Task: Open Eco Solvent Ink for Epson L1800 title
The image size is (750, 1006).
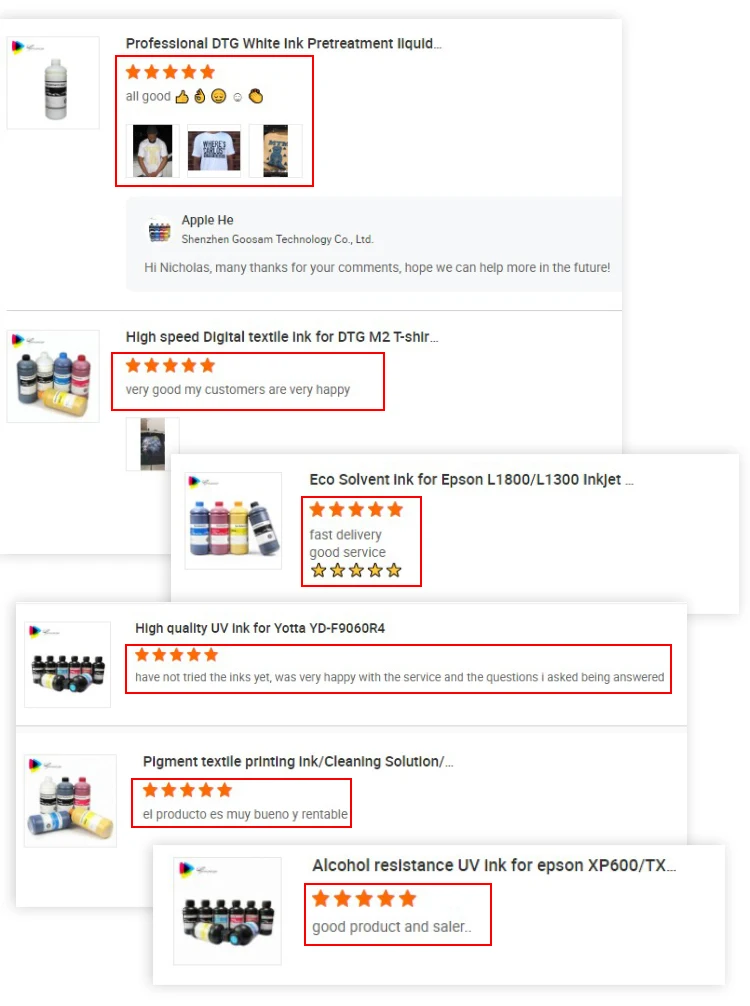Action: click(472, 480)
